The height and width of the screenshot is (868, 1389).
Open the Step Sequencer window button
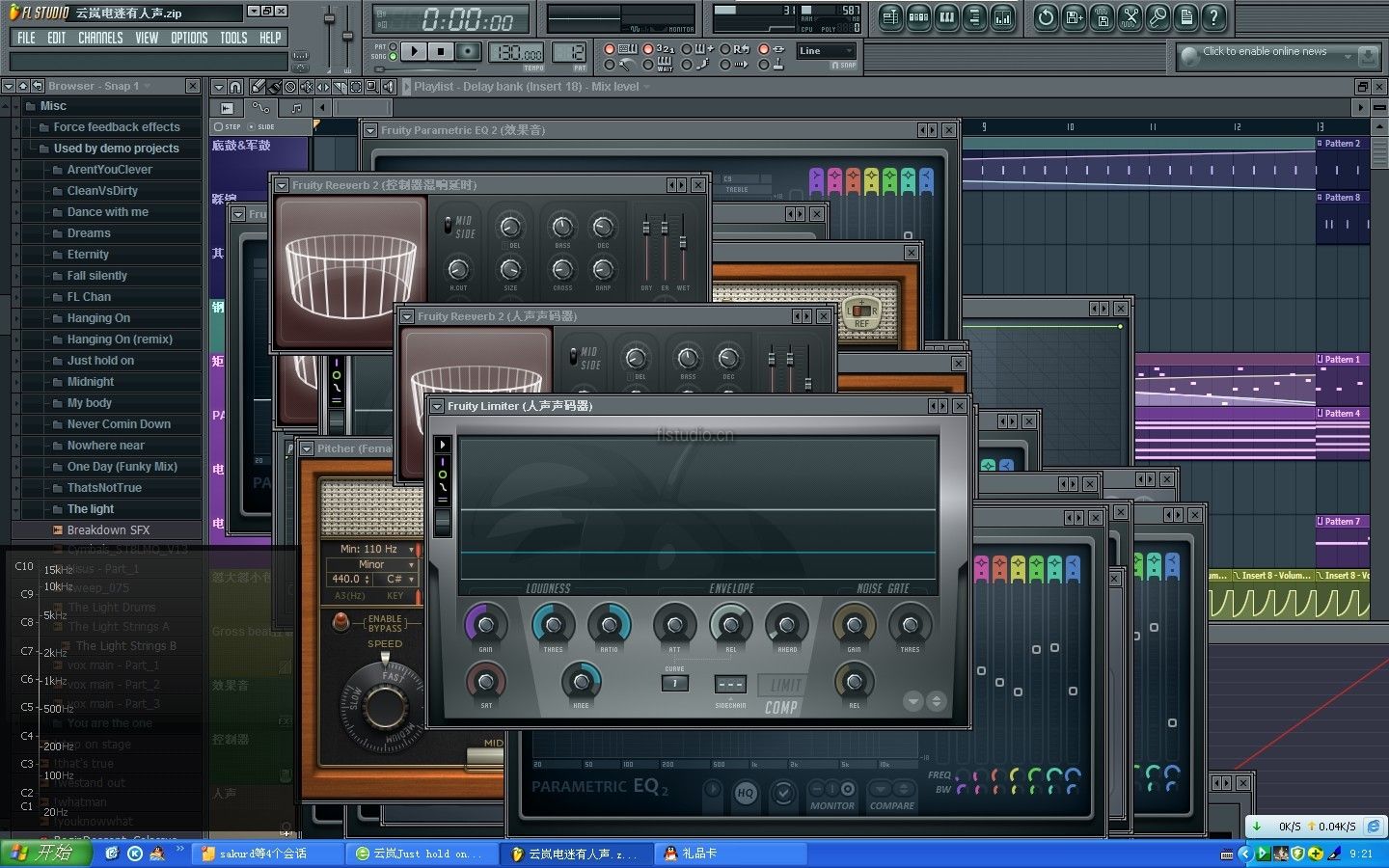tap(918, 16)
